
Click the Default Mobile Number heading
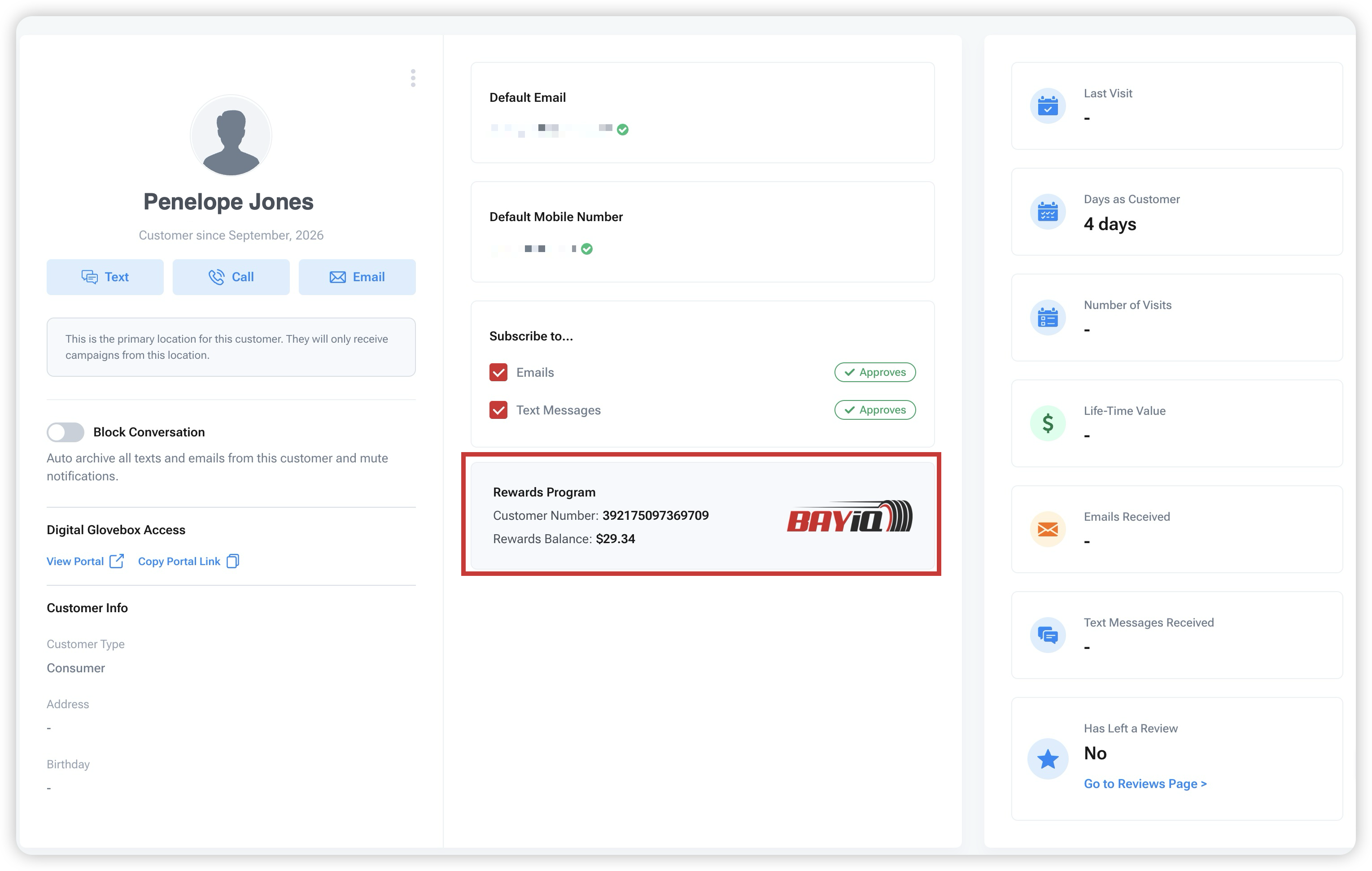click(x=556, y=217)
